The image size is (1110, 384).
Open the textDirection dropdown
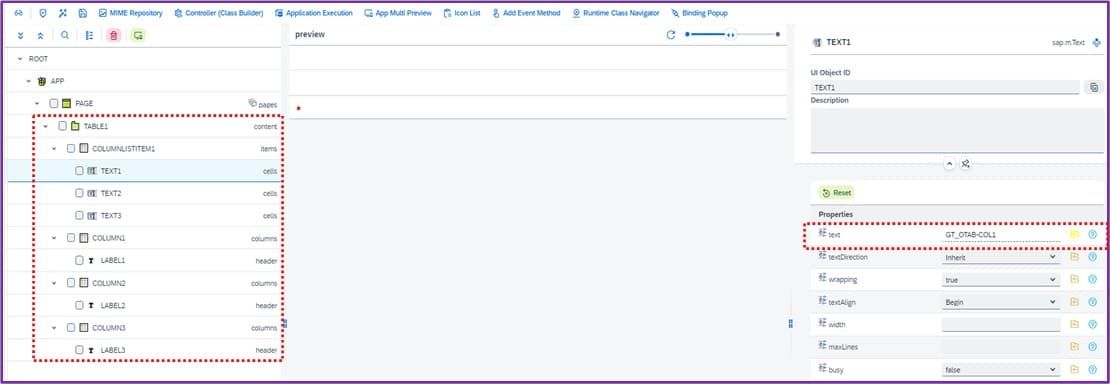pos(1001,257)
